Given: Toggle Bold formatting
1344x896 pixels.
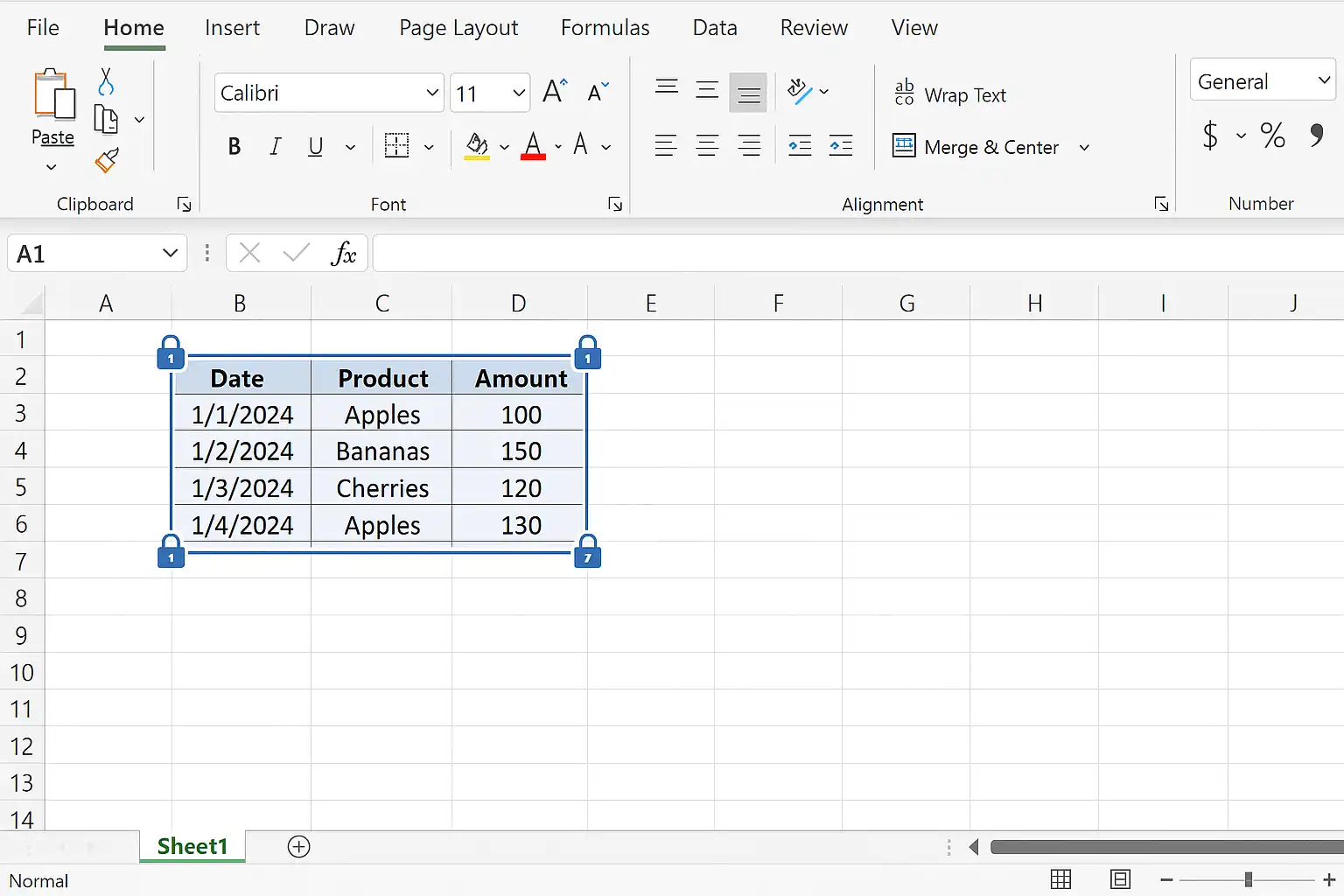Looking at the screenshot, I should [x=234, y=147].
